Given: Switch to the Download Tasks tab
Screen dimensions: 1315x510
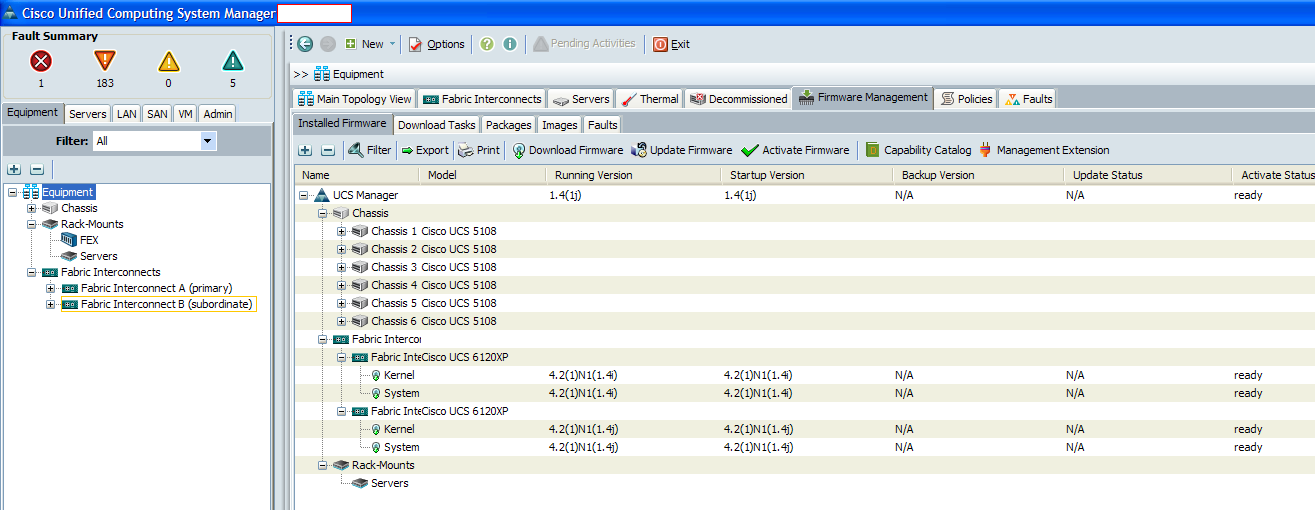Looking at the screenshot, I should point(436,125).
